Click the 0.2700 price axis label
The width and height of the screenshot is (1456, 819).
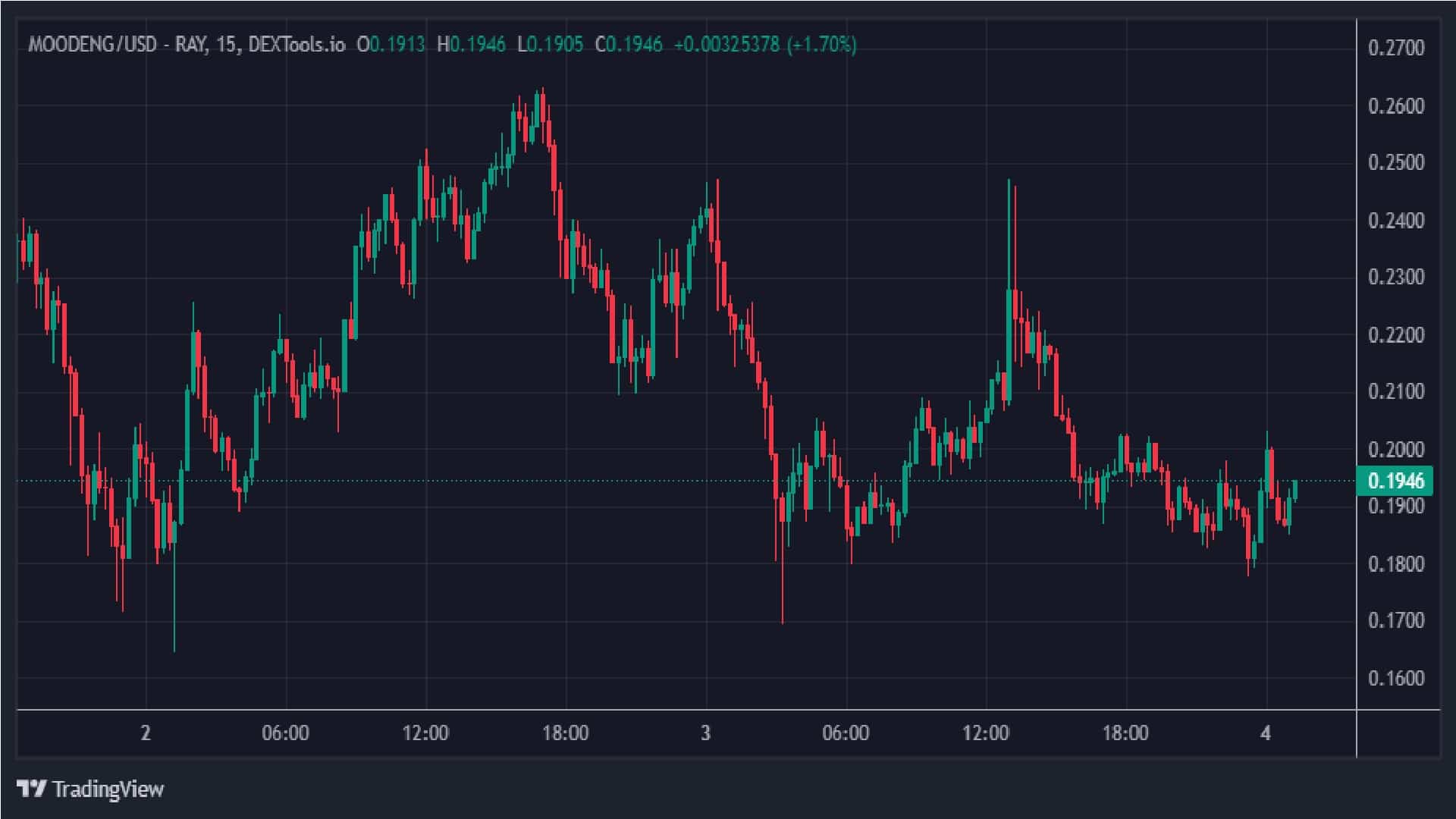click(x=1396, y=49)
